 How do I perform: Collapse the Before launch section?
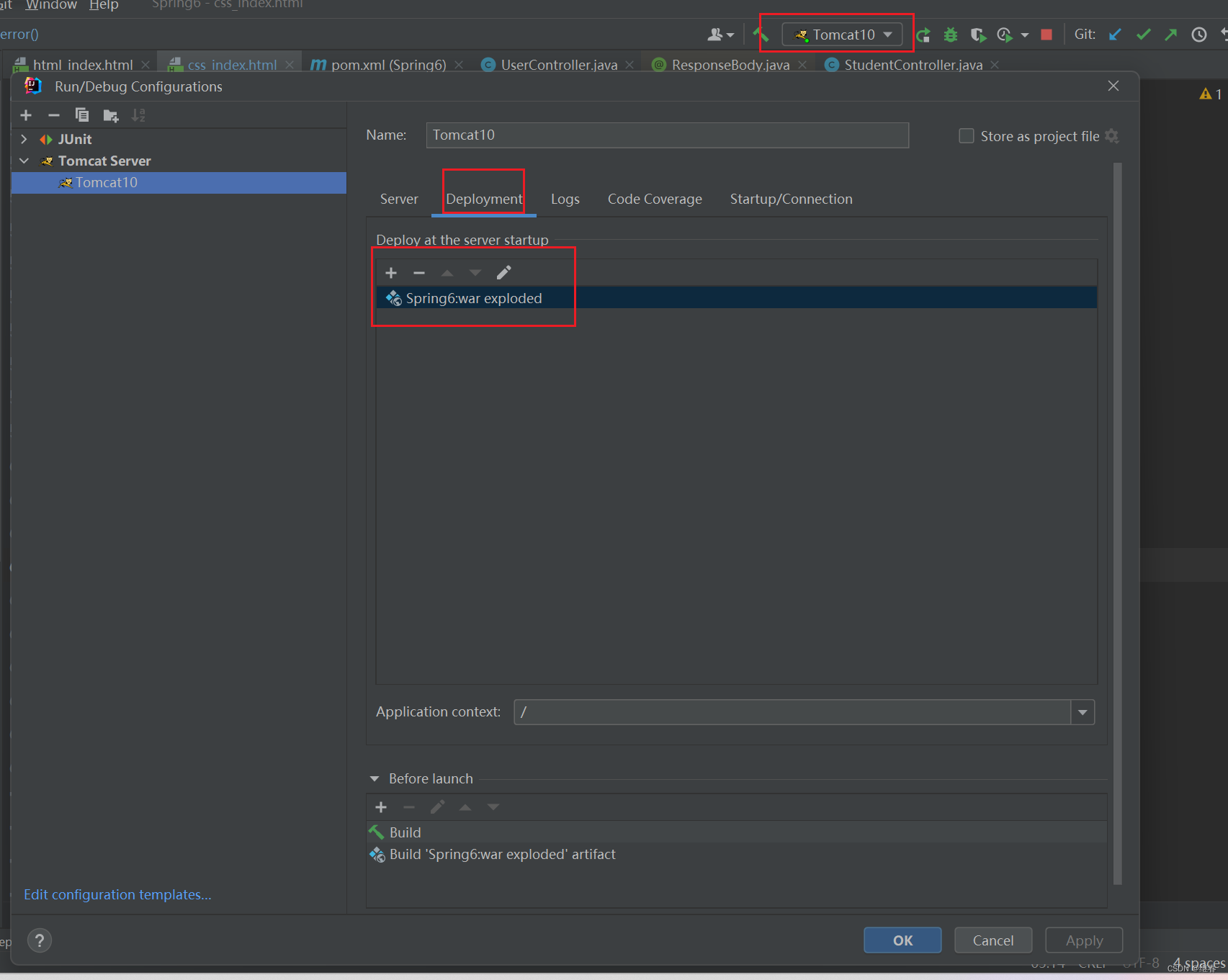point(375,778)
